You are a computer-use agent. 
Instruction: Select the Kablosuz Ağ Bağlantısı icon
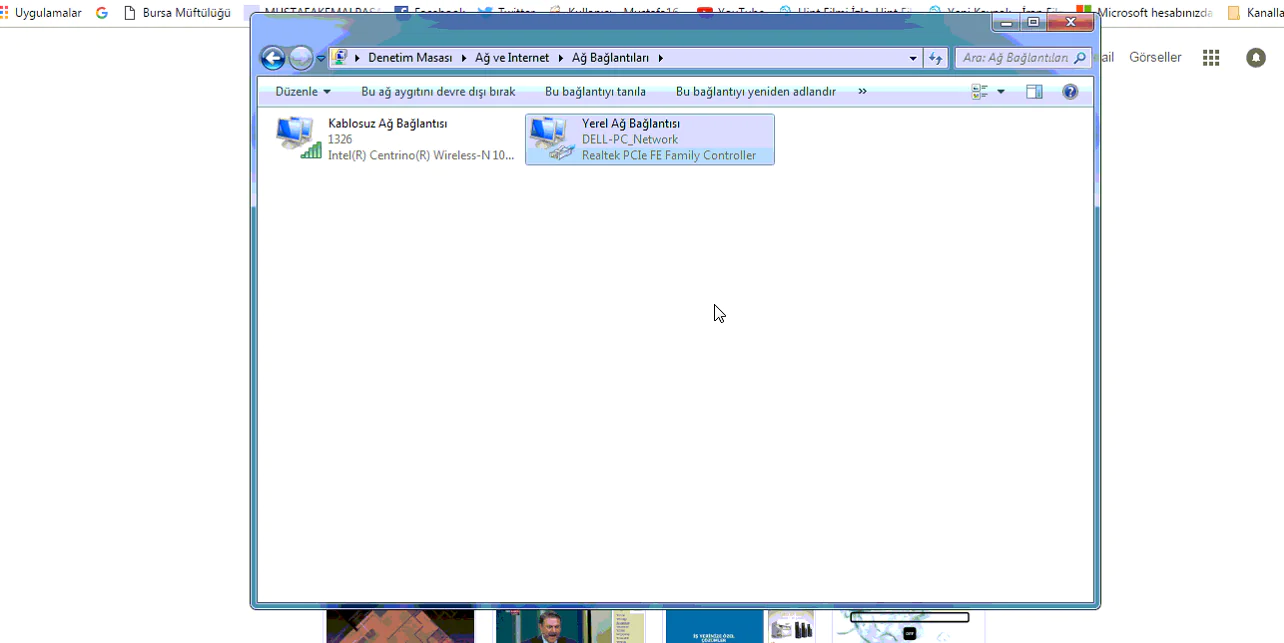click(x=299, y=138)
